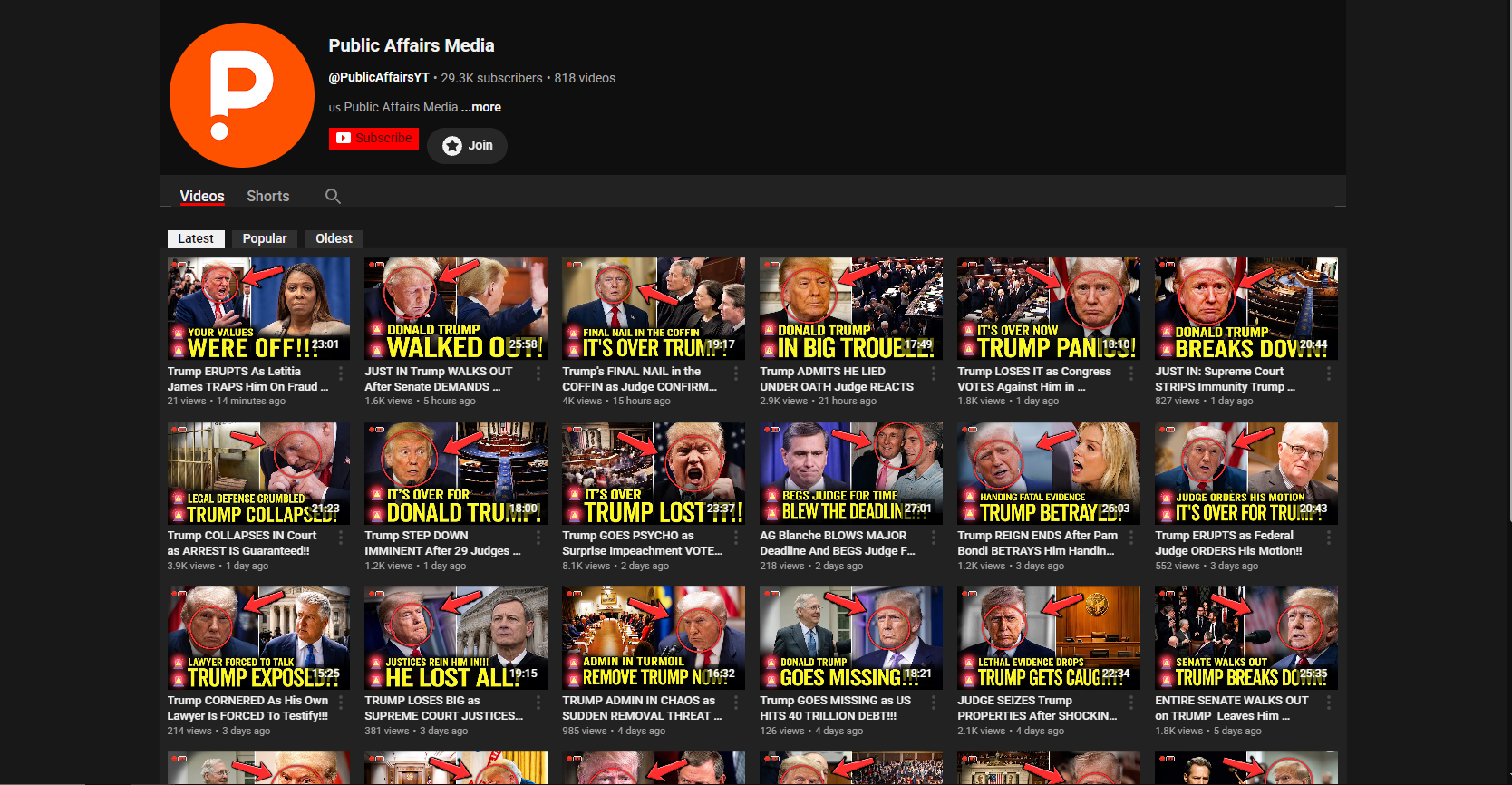Click '21 views • 14 minutes ago' metadata

pos(227,401)
